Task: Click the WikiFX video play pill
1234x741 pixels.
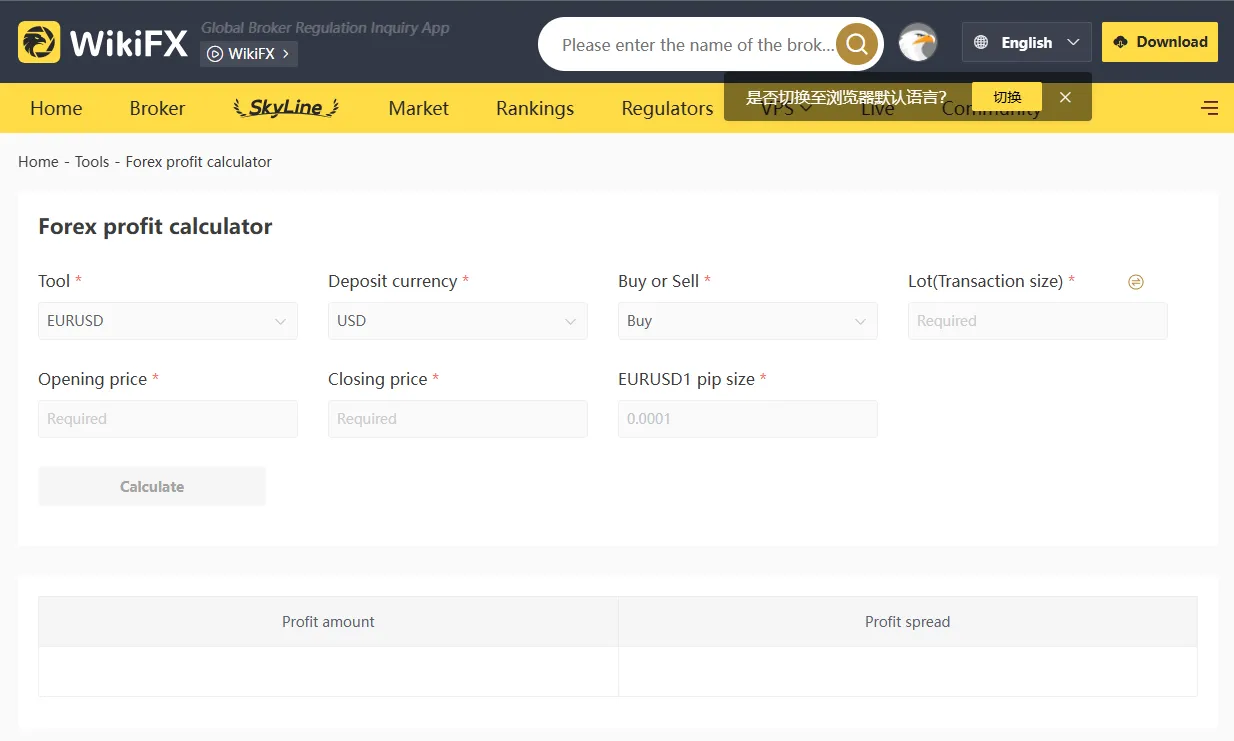Action: click(249, 54)
